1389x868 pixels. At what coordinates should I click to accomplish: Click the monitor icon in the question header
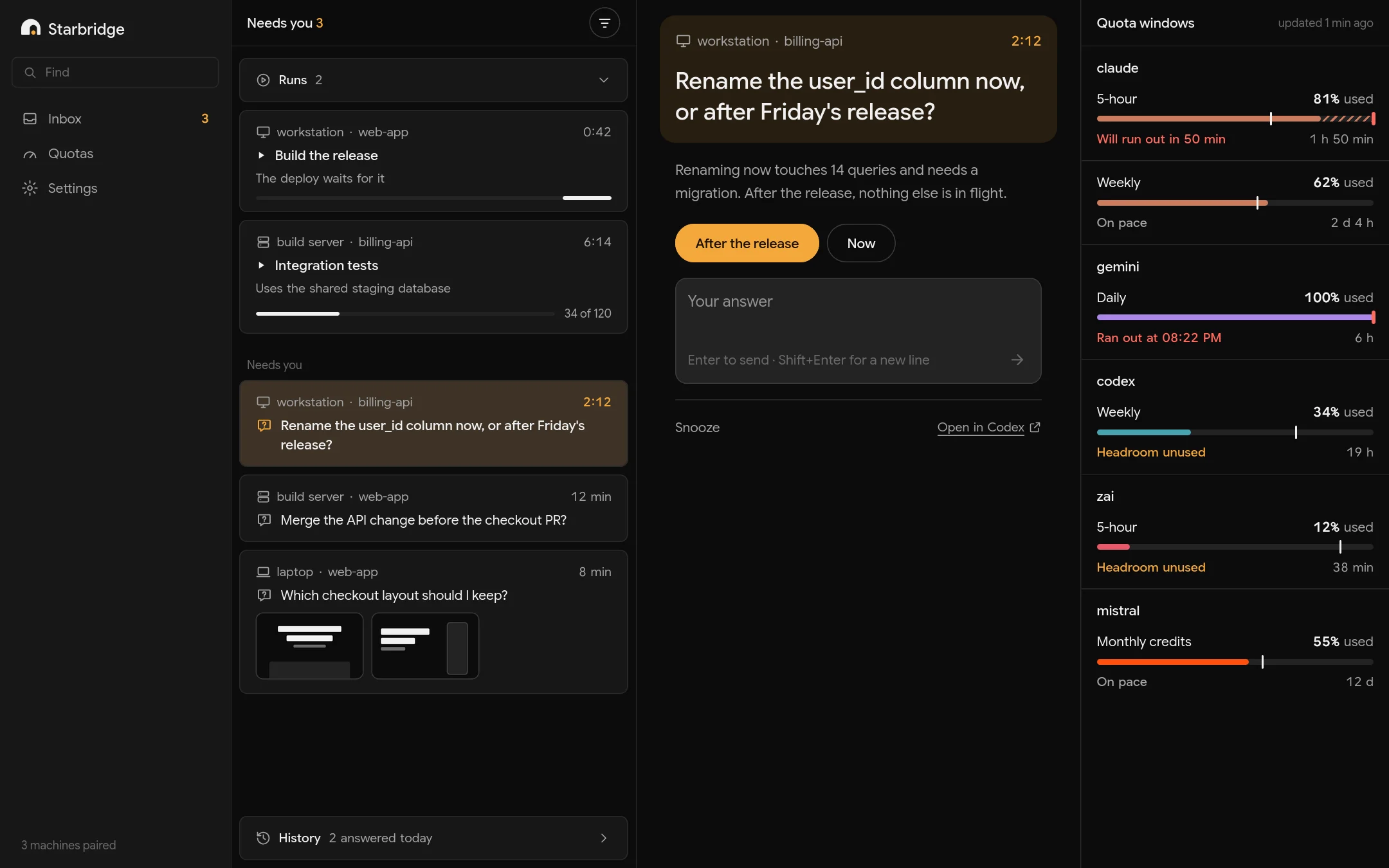click(x=683, y=41)
